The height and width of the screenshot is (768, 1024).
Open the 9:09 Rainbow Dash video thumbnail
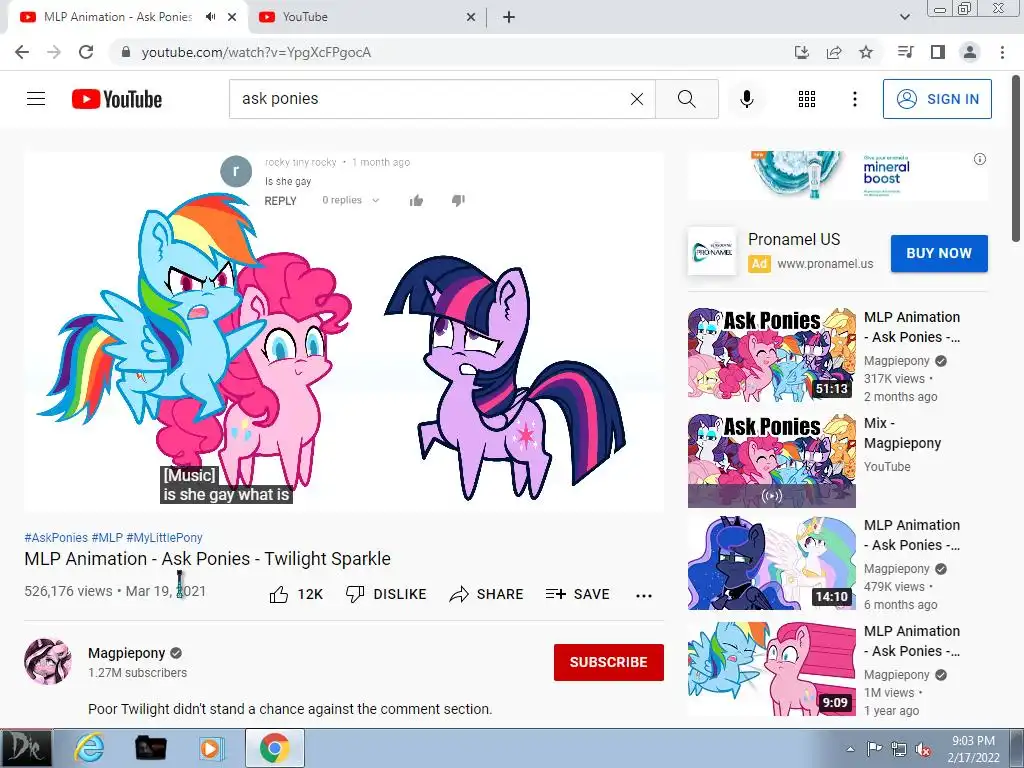(x=771, y=669)
